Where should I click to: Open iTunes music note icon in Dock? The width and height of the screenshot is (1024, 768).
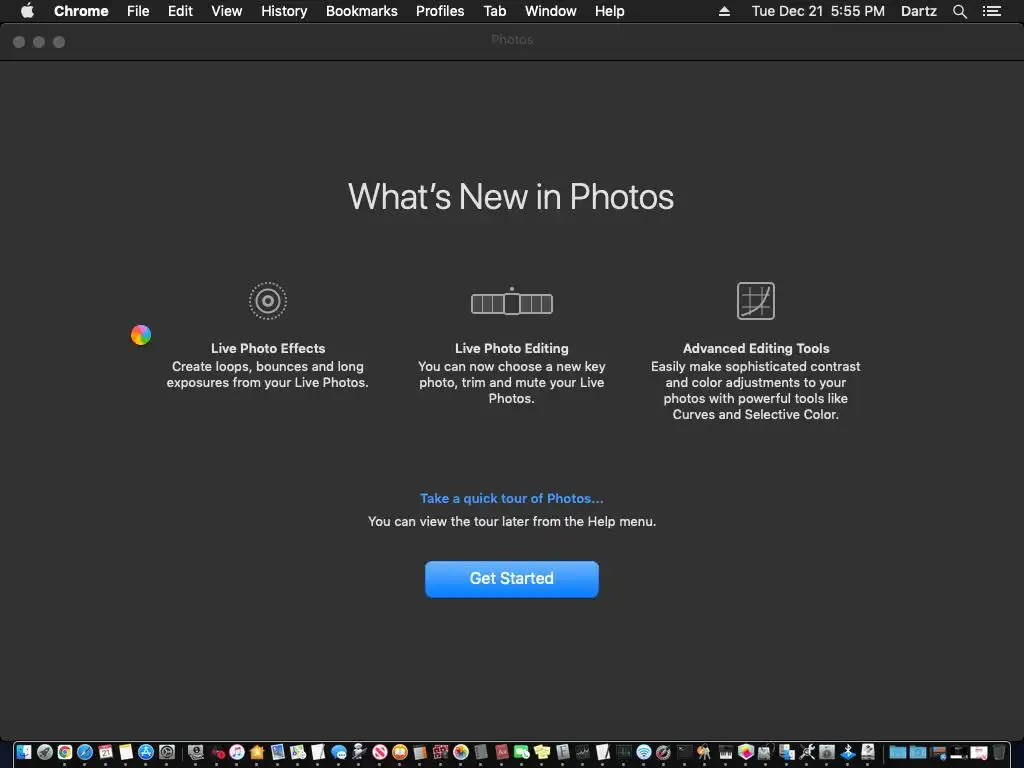point(236,752)
